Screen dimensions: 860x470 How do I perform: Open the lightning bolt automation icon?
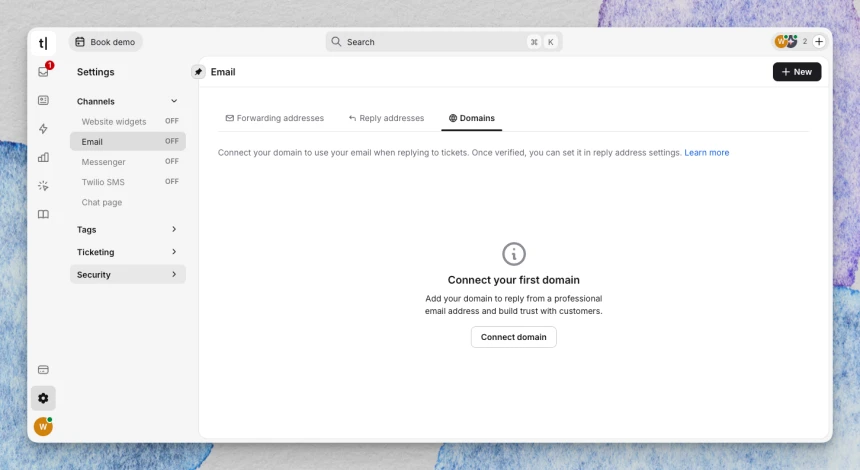pyautogui.click(x=43, y=129)
